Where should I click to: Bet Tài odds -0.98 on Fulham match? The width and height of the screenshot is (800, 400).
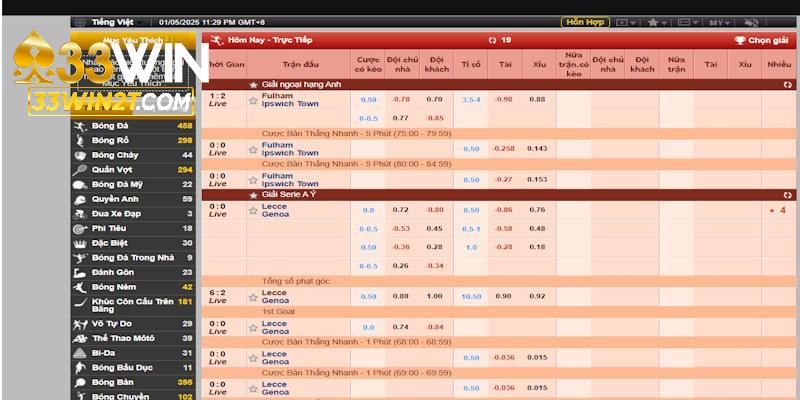(x=503, y=99)
